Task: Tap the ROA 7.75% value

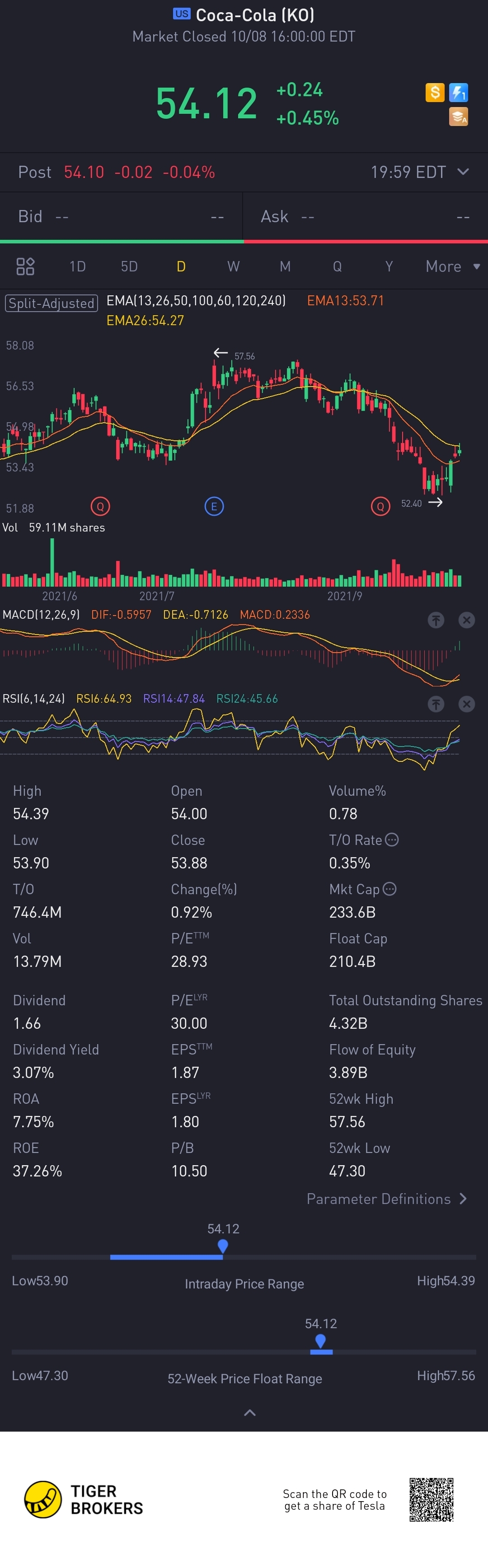Action: [33, 1121]
